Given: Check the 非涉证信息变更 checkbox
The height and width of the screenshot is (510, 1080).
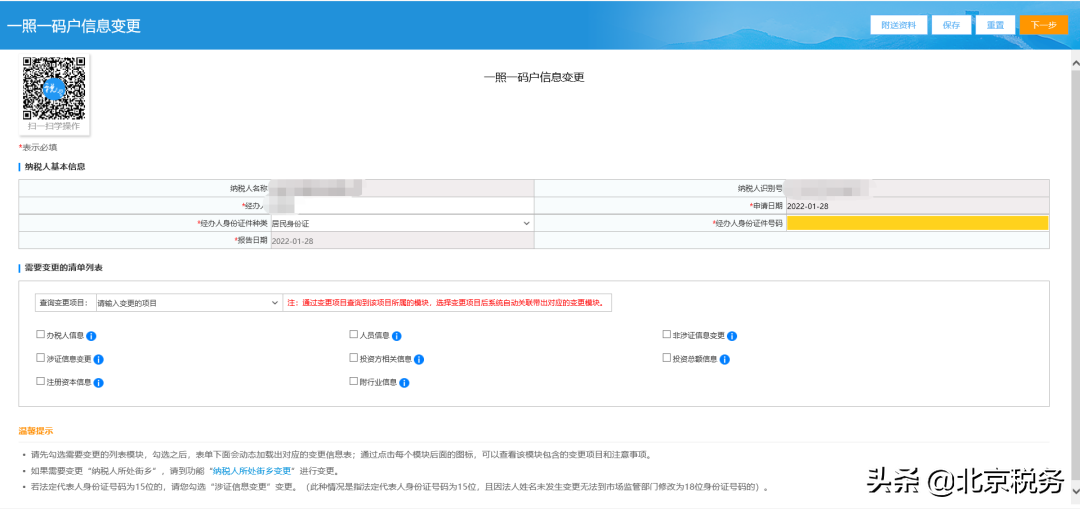Looking at the screenshot, I should 666,335.
